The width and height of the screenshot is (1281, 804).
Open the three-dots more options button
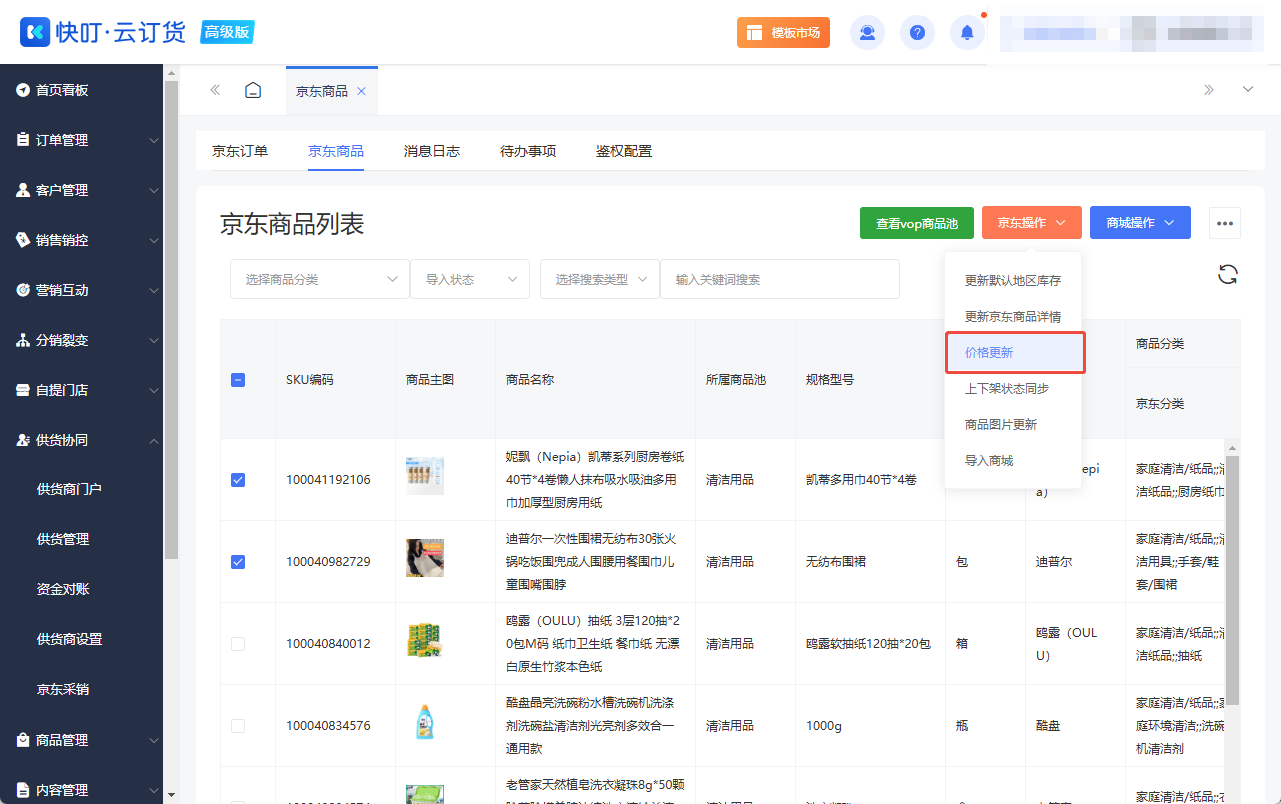tap(1225, 223)
